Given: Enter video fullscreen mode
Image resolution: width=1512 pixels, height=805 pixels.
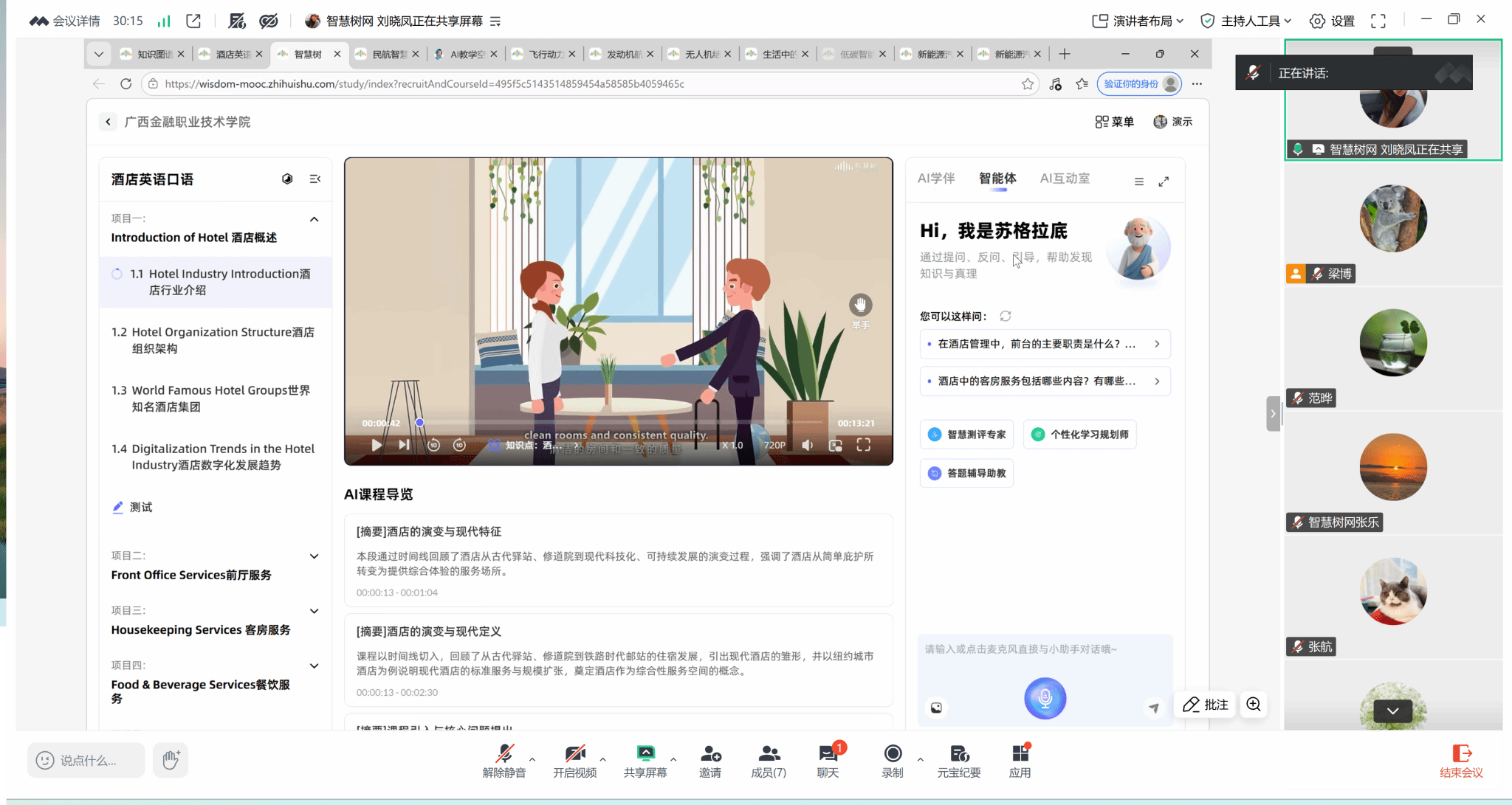Looking at the screenshot, I should (x=863, y=445).
